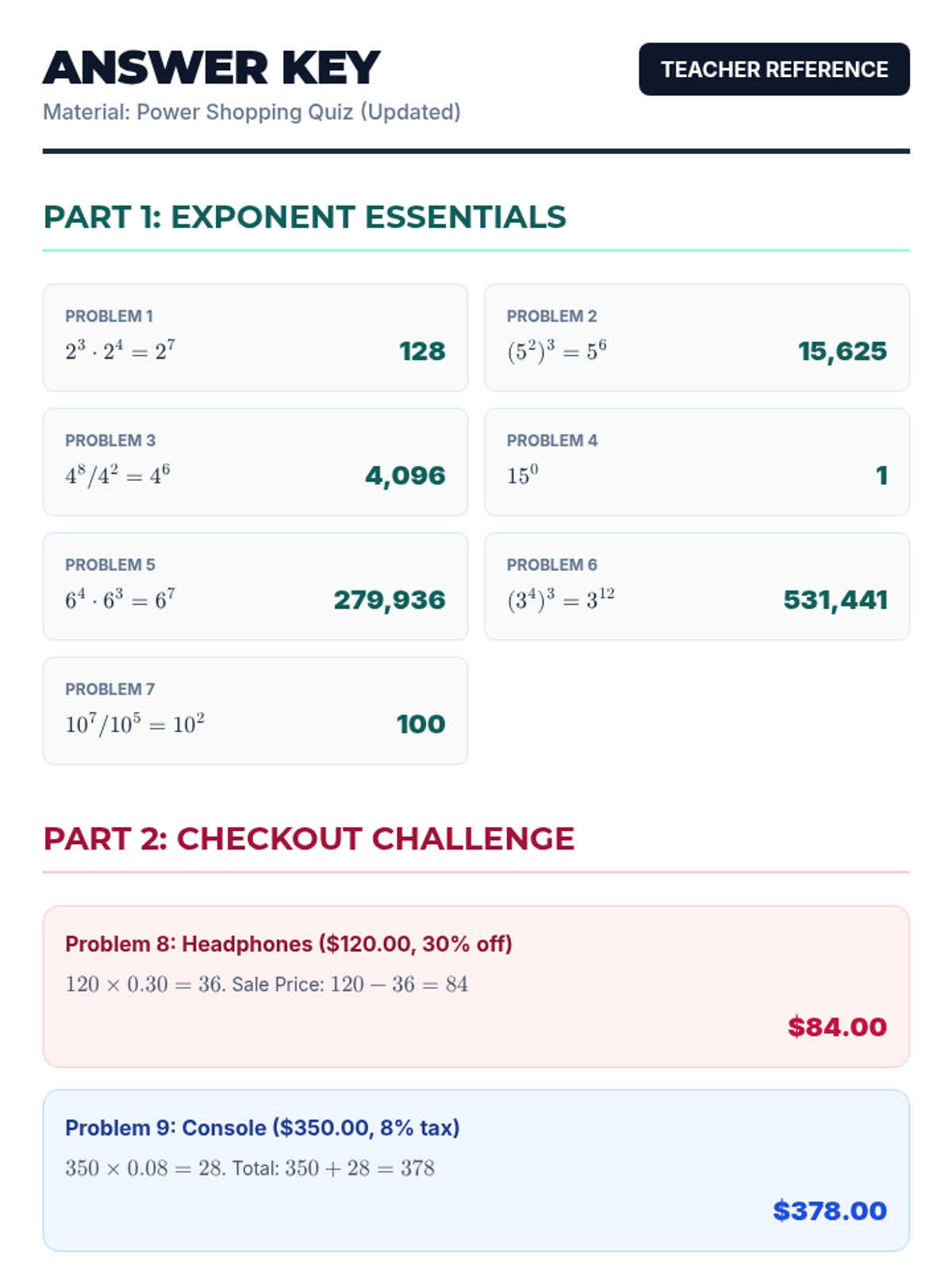This screenshot has height=1270, width=952.
Task: Select the Power Shopping Quiz material subtitle
Action: (251, 112)
